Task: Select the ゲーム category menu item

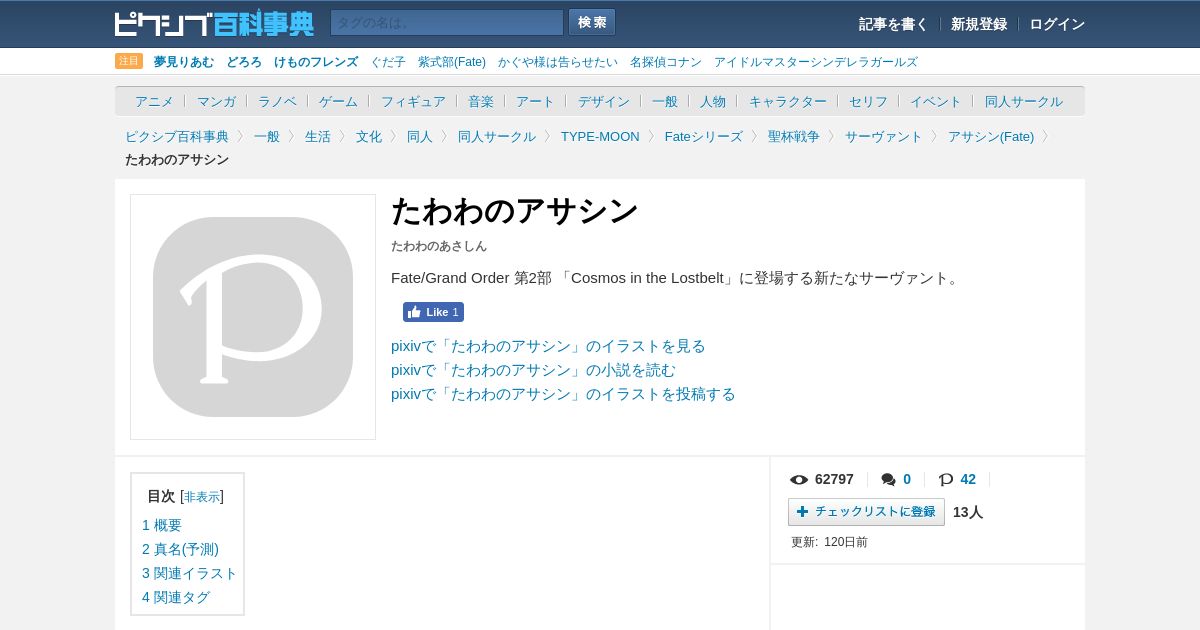Action: pyautogui.click(x=338, y=101)
